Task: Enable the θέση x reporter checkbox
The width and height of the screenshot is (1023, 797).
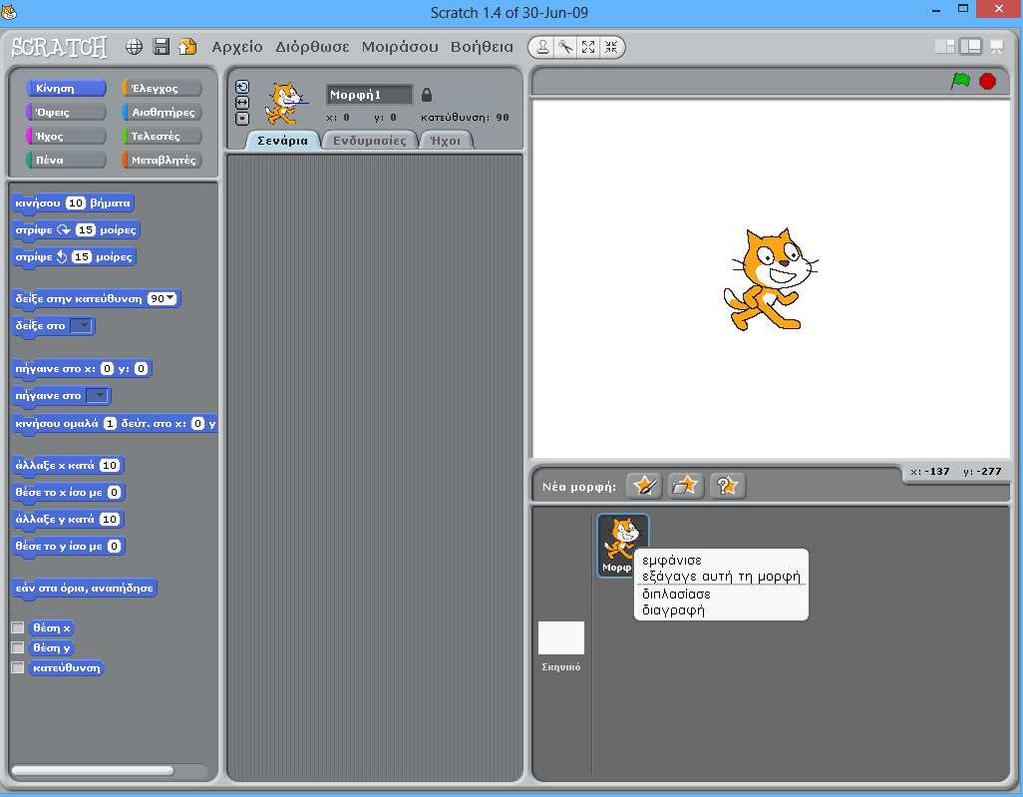Action: point(18,627)
